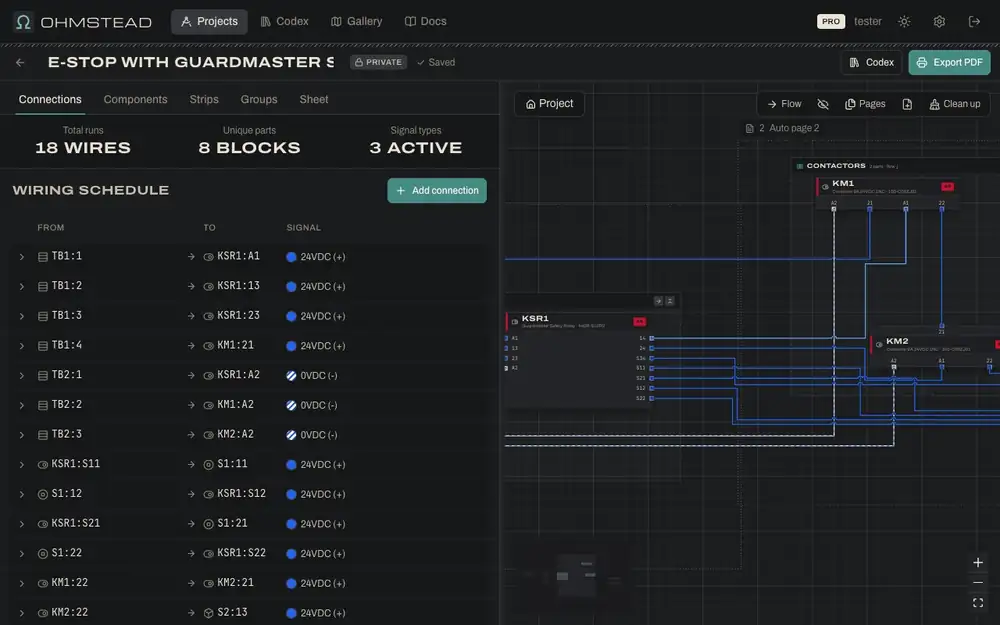Viewport: 1000px width, 625px height.
Task: Expand the TB2:2 connection row
Action: coord(22,406)
